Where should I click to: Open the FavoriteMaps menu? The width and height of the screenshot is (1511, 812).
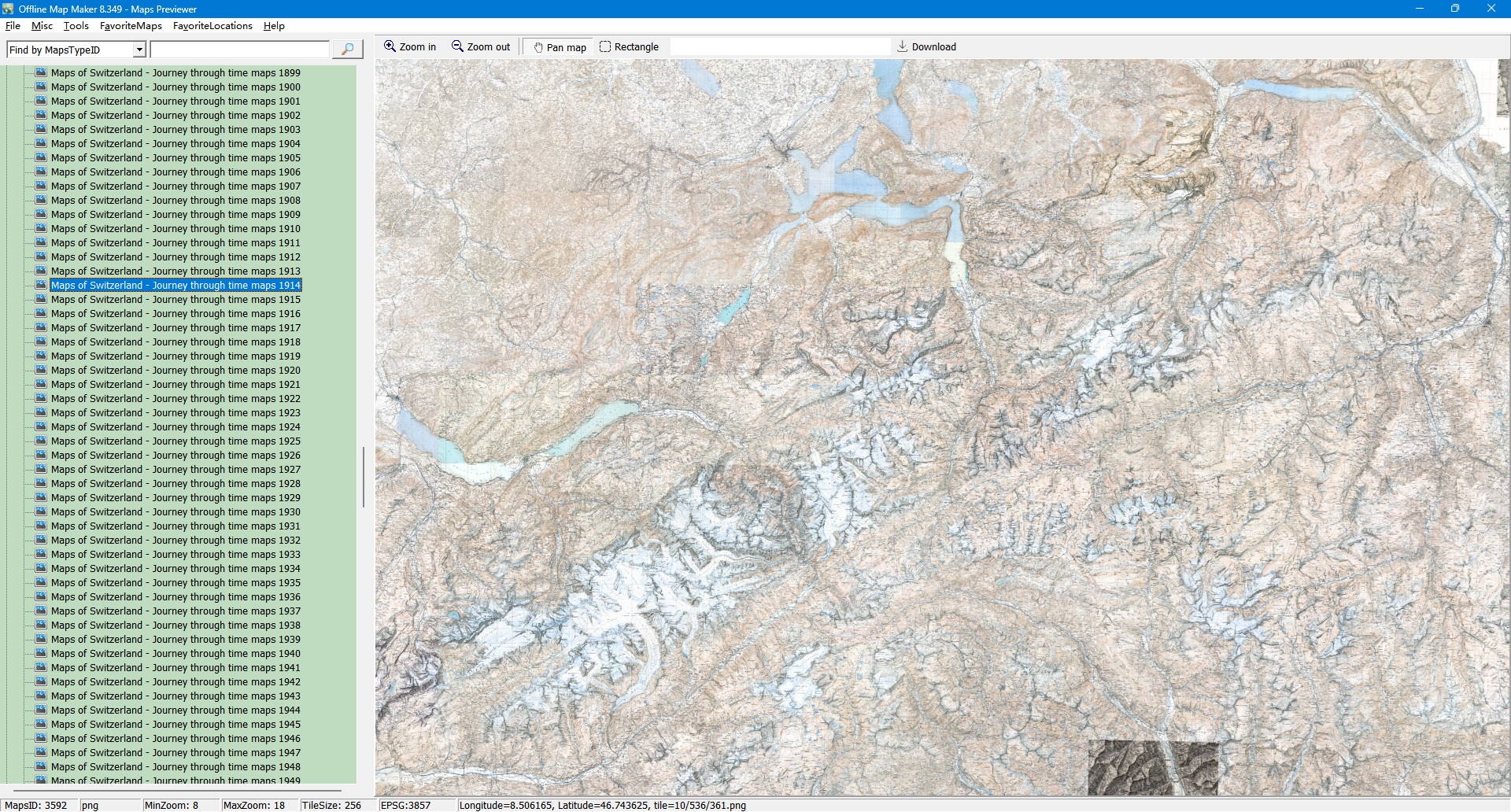tap(131, 26)
